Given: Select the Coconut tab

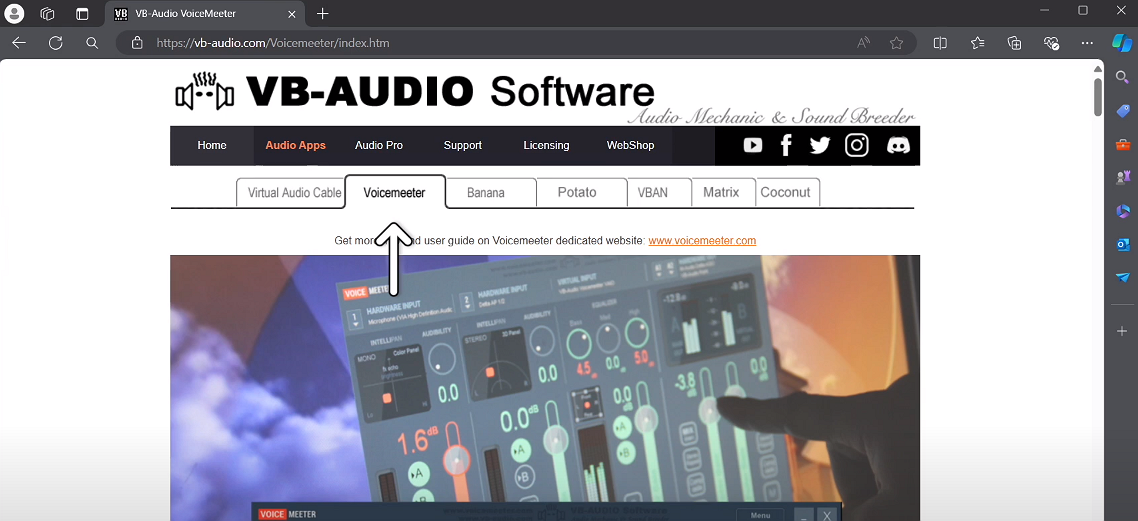Looking at the screenshot, I should [788, 193].
